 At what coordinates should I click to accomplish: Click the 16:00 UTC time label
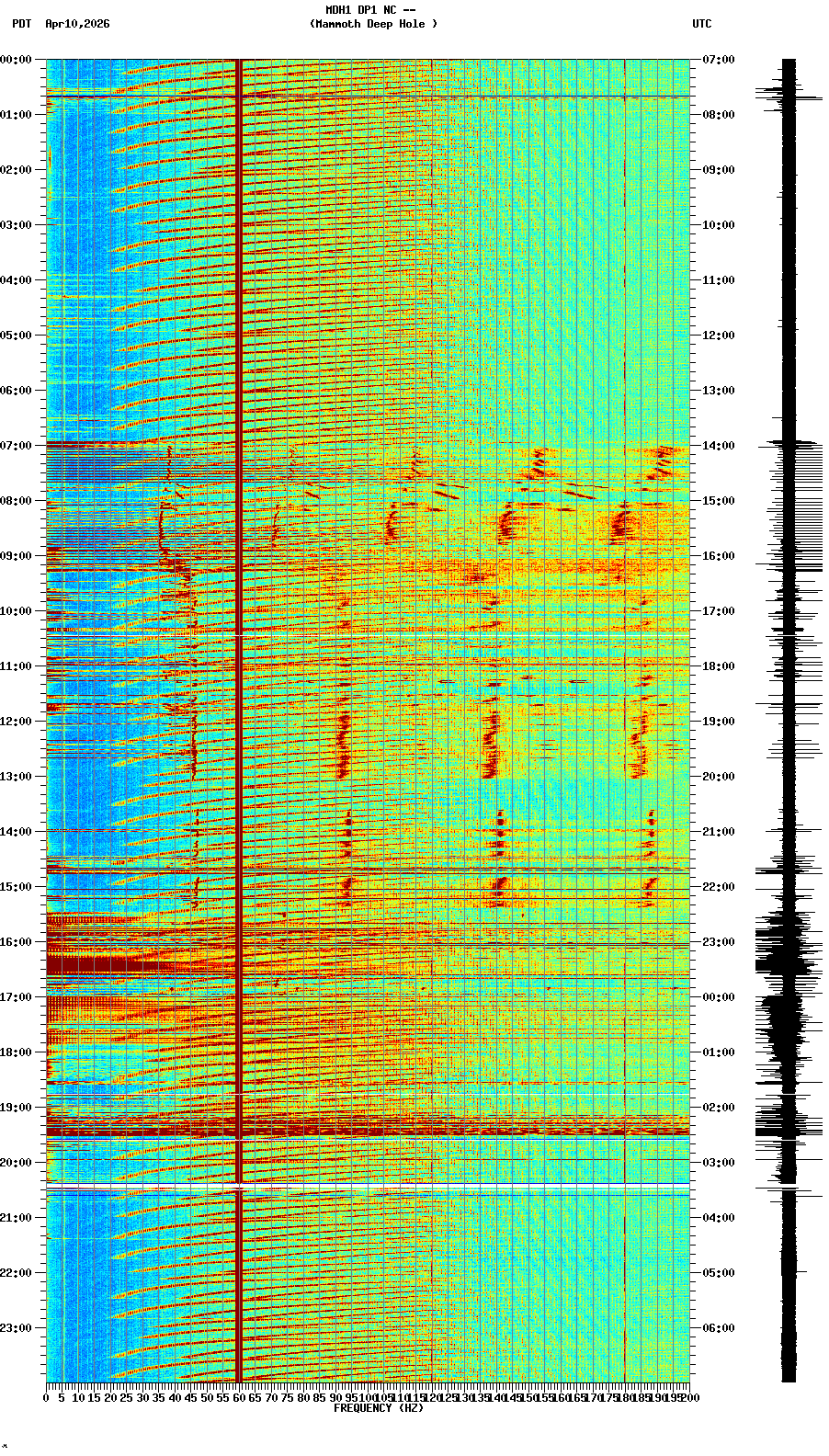point(719,556)
